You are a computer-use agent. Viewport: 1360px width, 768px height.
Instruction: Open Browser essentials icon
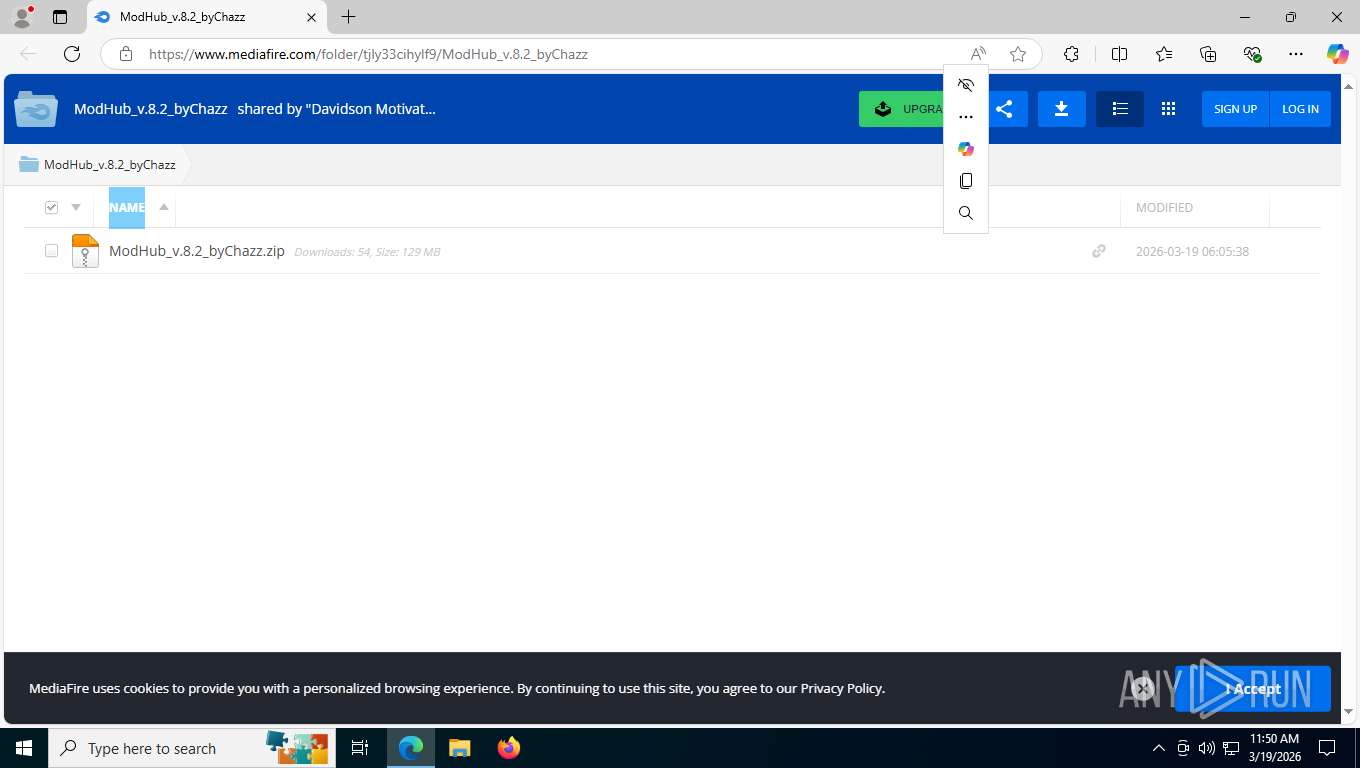click(x=1252, y=54)
